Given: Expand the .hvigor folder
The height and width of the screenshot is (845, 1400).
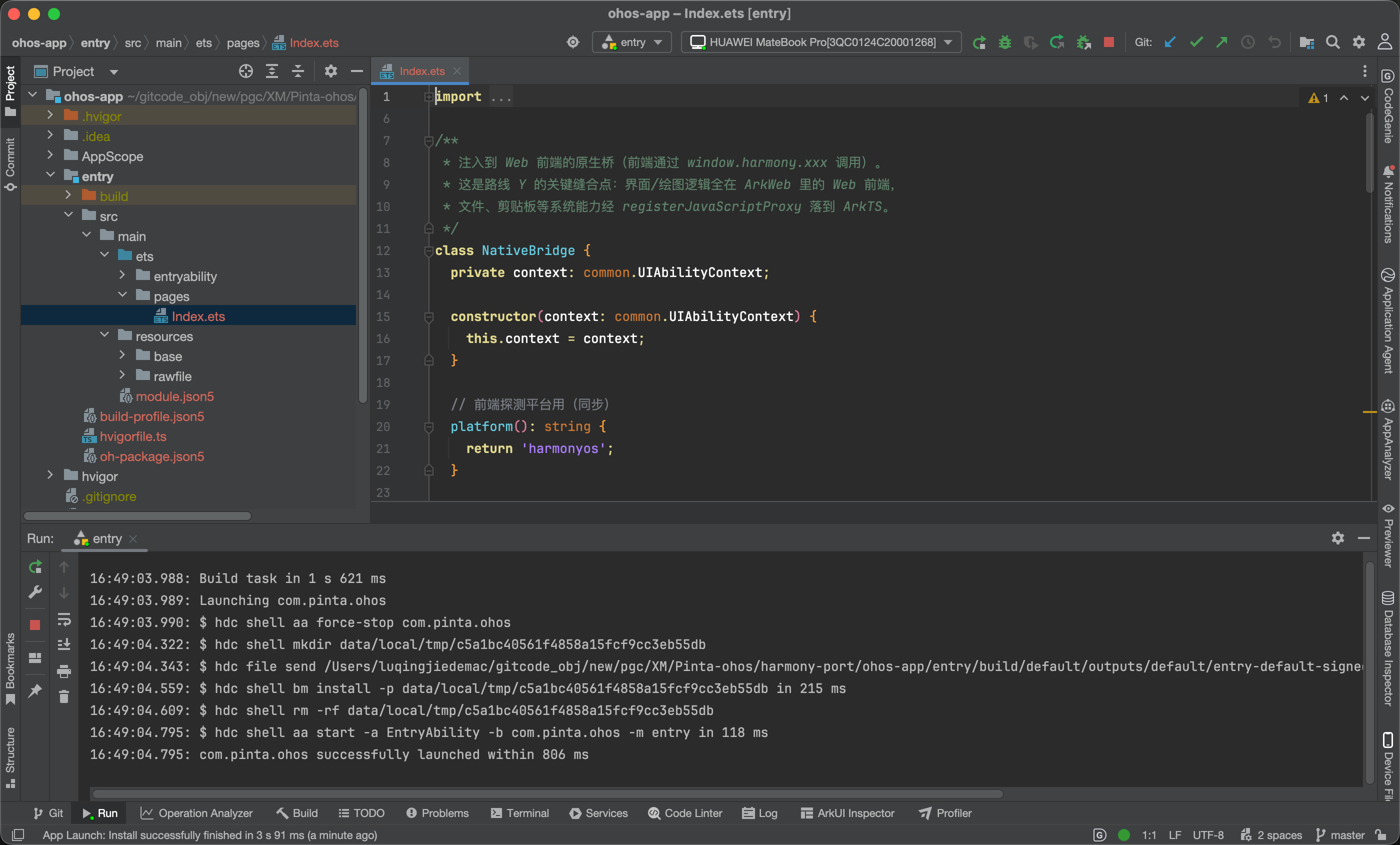Looking at the screenshot, I should pyautogui.click(x=50, y=116).
